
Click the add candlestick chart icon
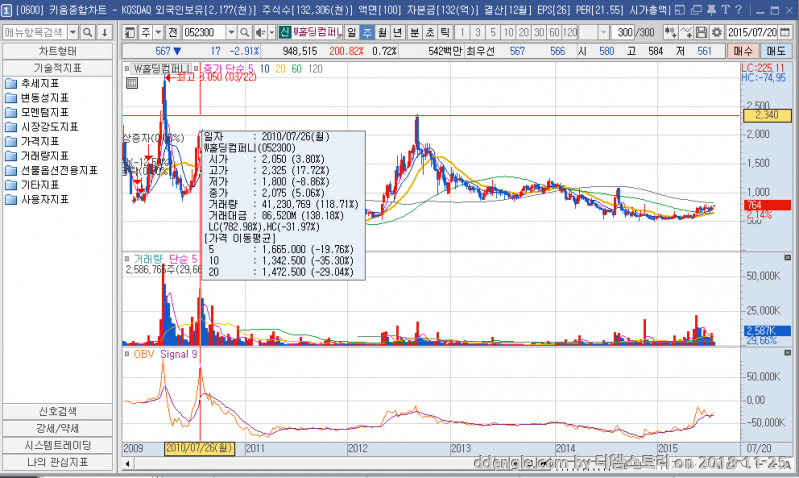click(670, 33)
